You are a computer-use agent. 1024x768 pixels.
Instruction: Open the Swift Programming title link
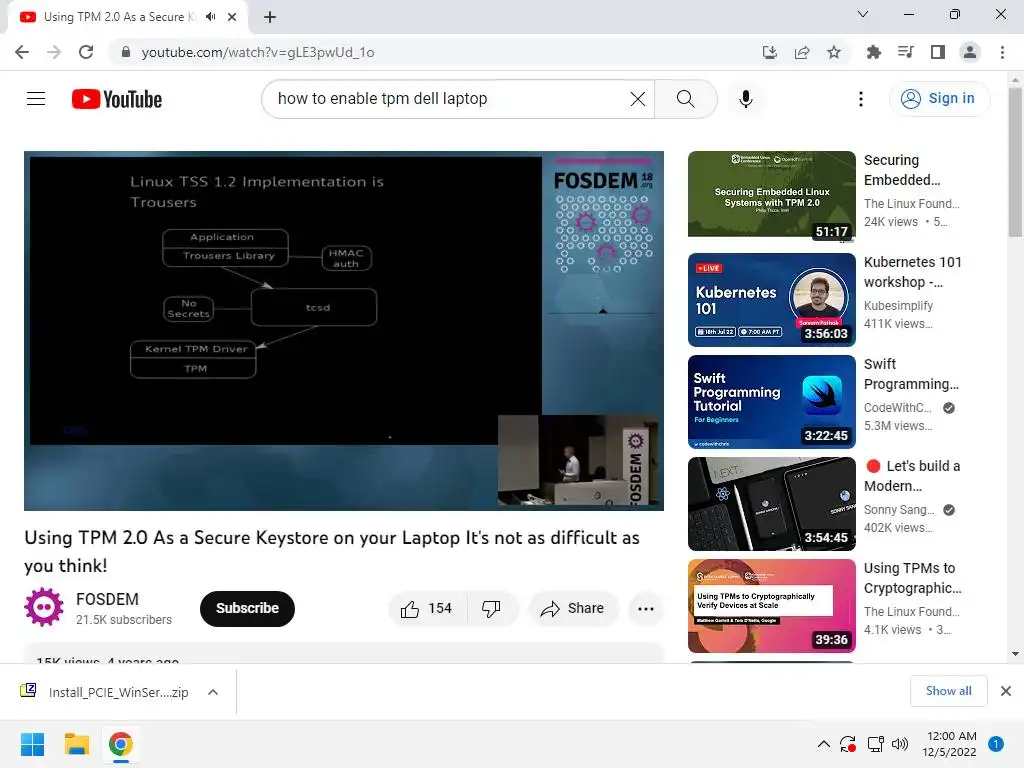click(911, 374)
